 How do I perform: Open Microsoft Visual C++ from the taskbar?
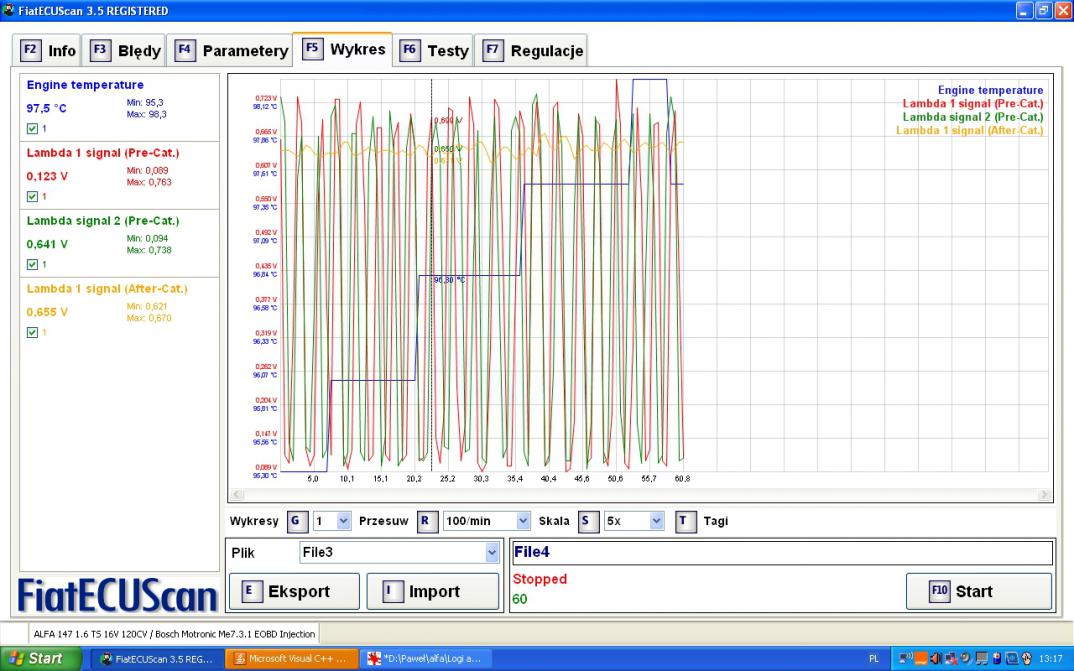pos(289,658)
